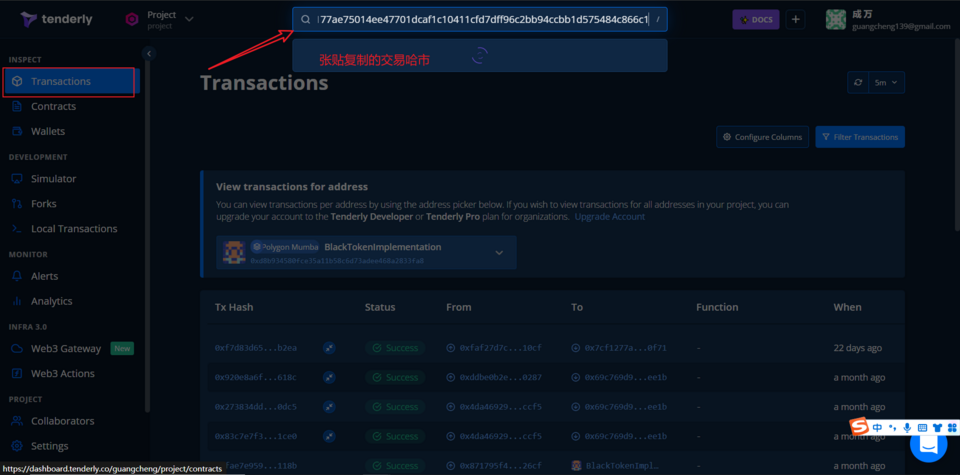This screenshot has height=475, width=960.
Task: Open the Transactions sidebar item
Action: tap(71, 81)
